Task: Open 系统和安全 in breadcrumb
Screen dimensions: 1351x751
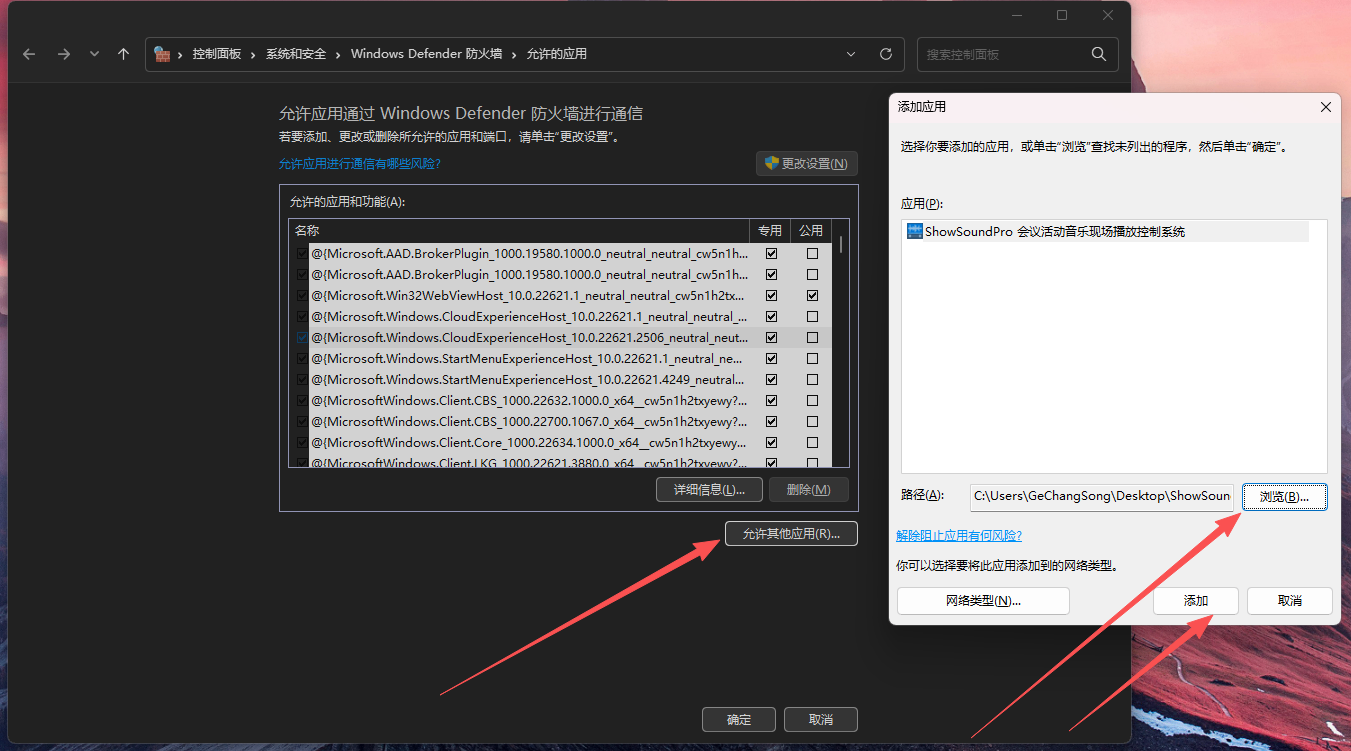Action: 296,54
